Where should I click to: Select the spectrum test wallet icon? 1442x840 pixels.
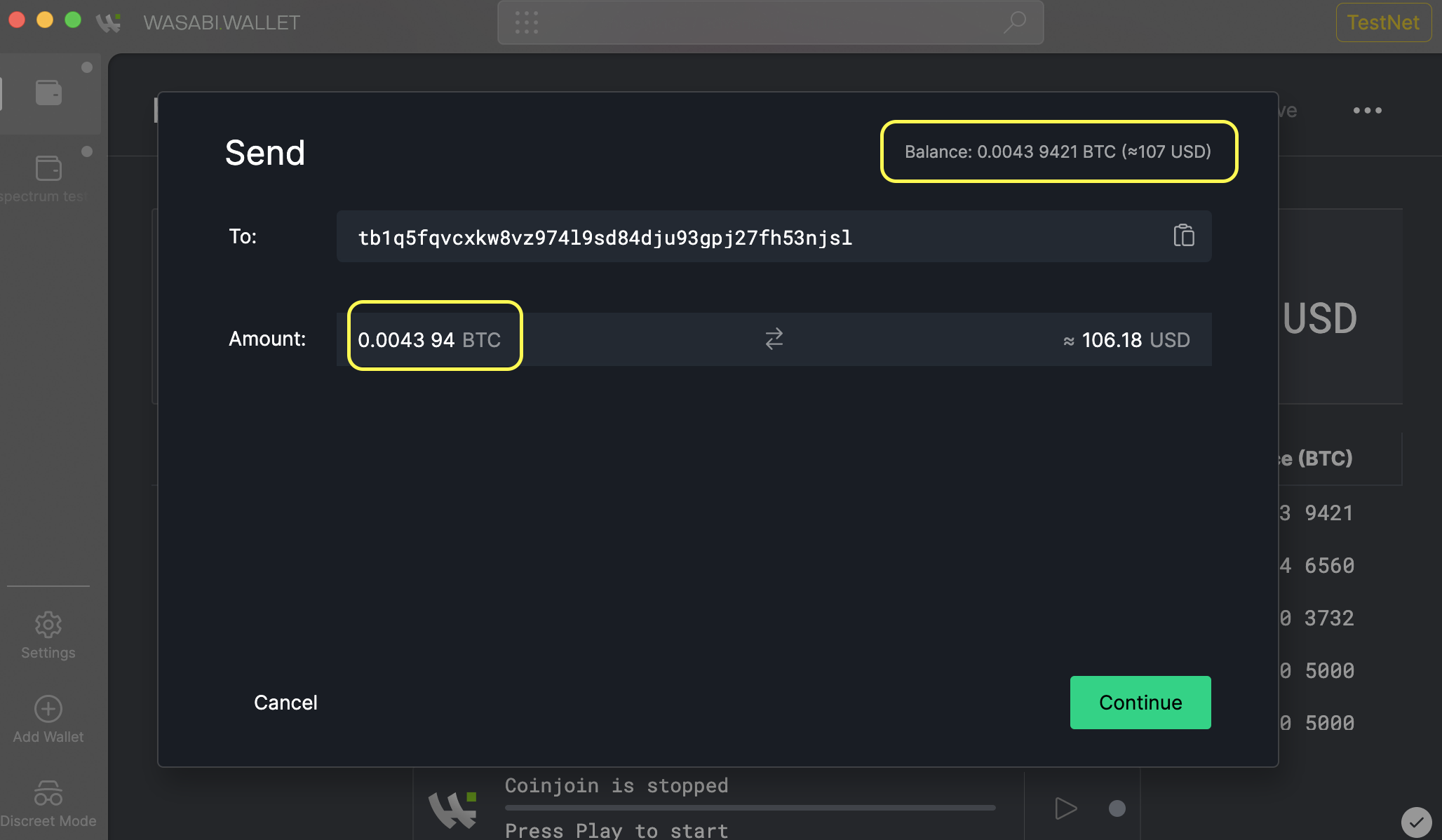(x=48, y=168)
